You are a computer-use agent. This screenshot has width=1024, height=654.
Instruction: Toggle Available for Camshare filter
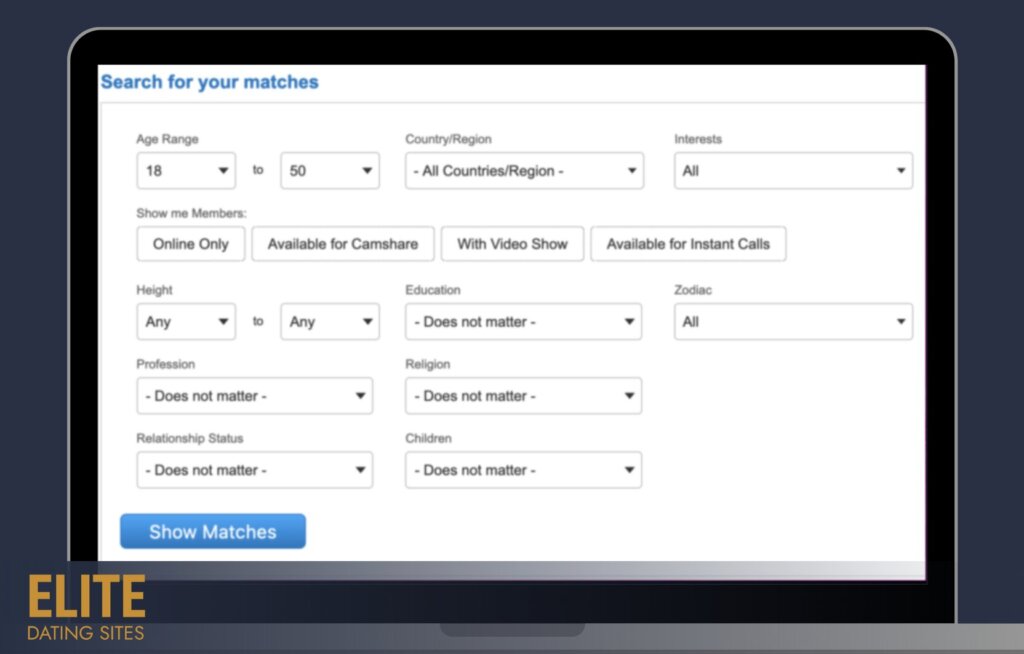tap(342, 244)
